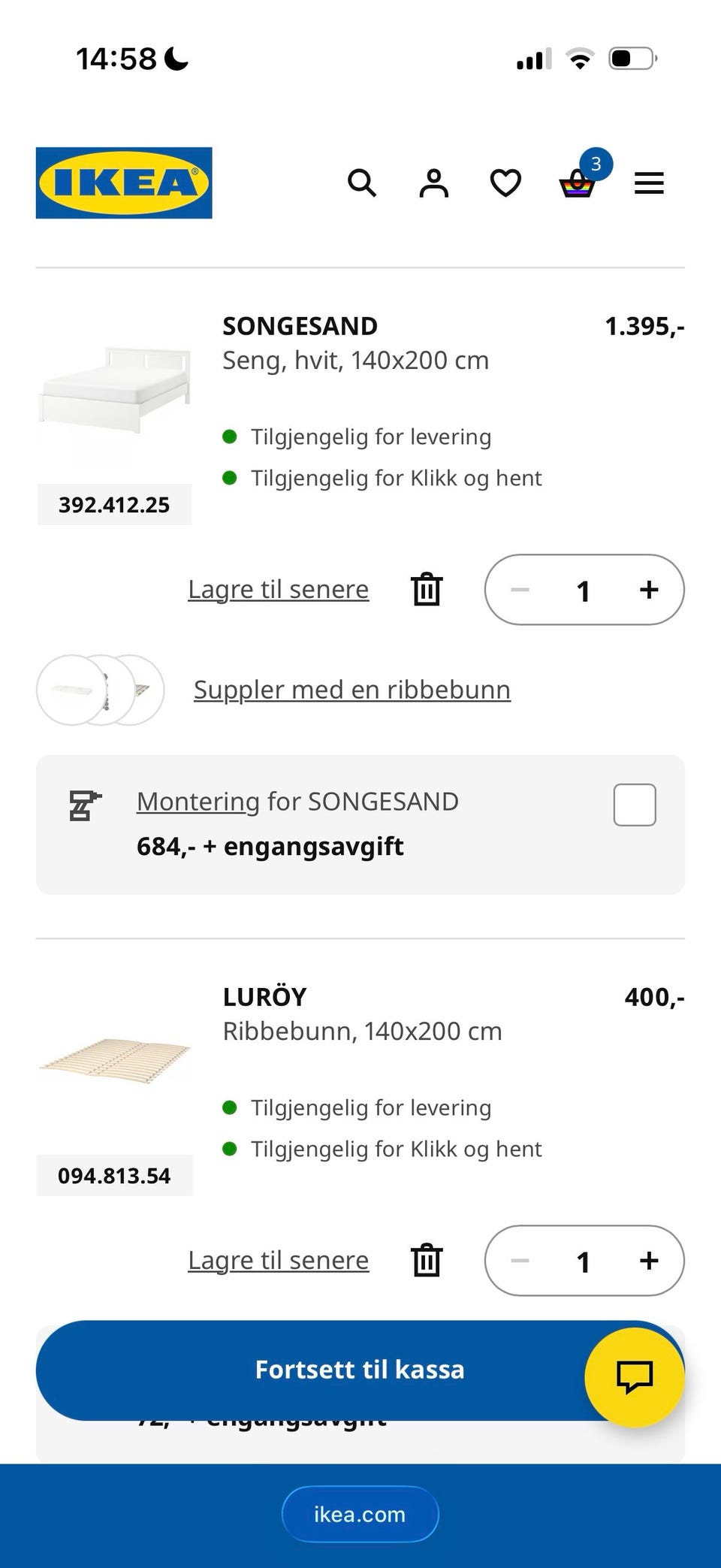Decrease SONGESAND quantity with minus
Screen dimensions: 721x1568
(x=520, y=590)
